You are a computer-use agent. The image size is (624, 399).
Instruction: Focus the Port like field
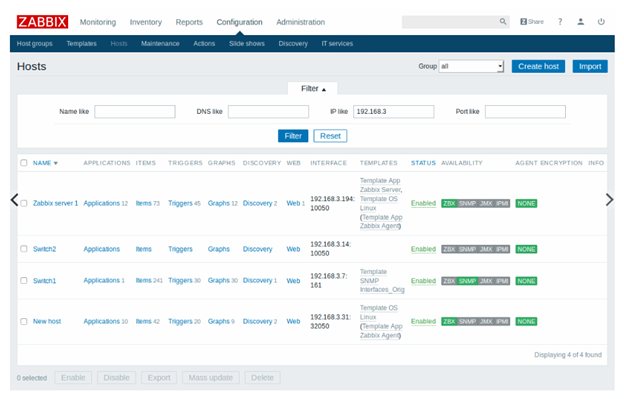click(x=525, y=112)
